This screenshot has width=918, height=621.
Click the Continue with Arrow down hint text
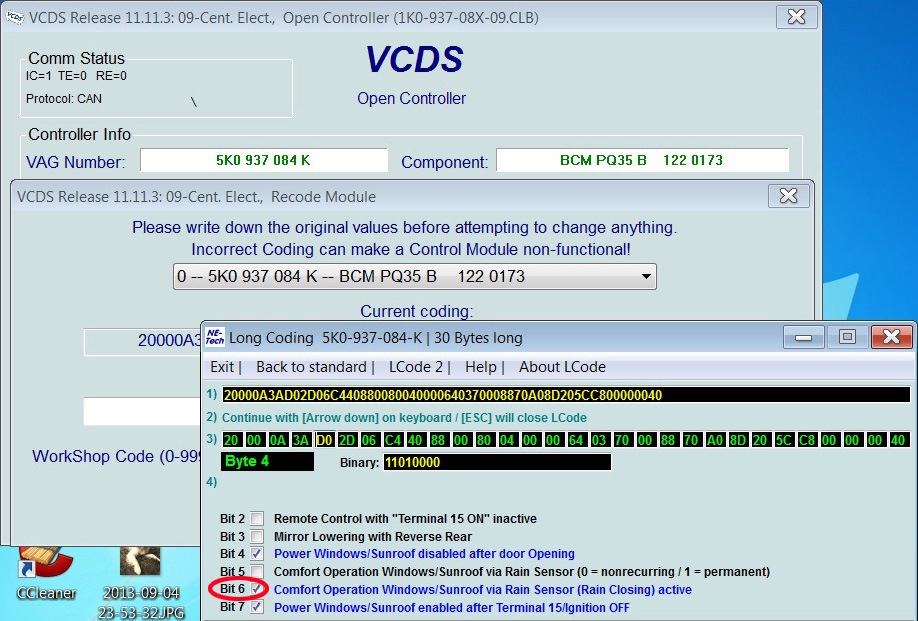pos(405,417)
